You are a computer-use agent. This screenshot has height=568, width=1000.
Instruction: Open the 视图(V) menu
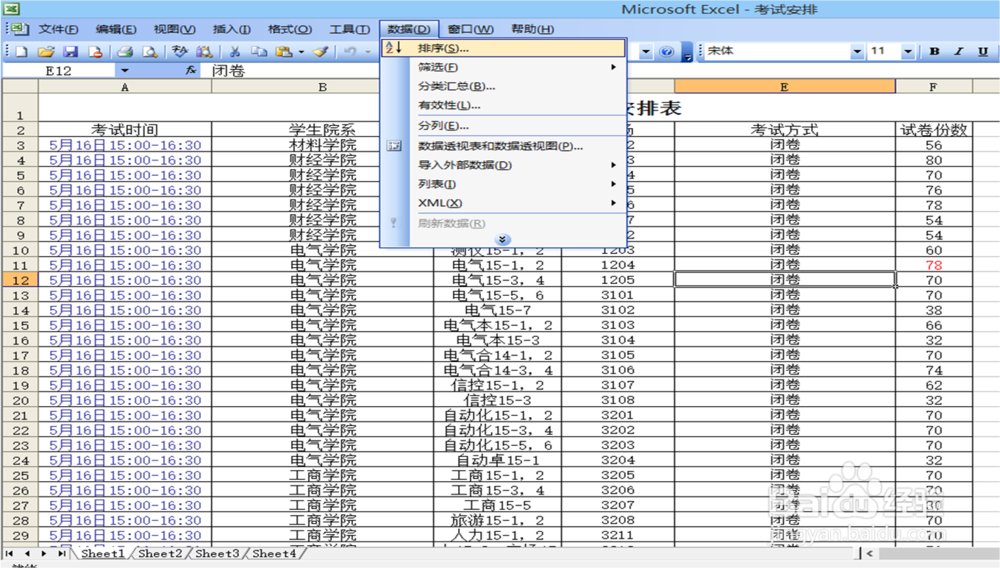(174, 29)
